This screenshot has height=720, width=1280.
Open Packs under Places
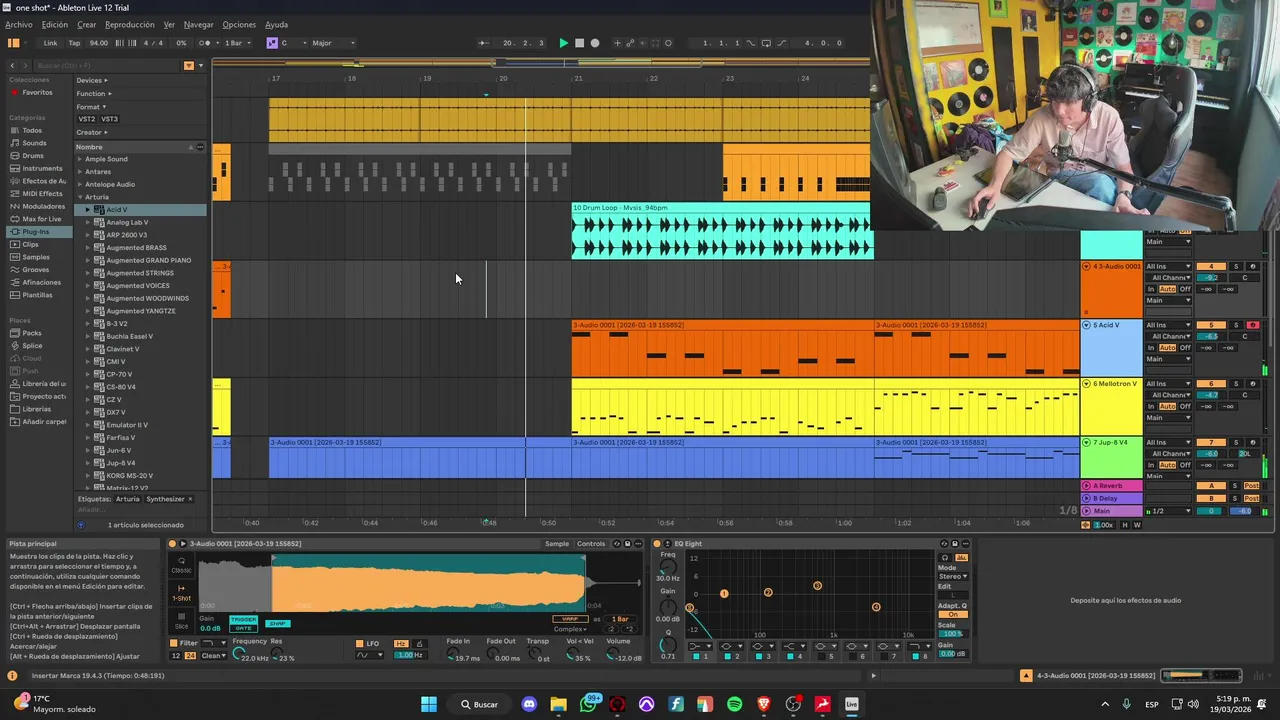tap(32, 333)
